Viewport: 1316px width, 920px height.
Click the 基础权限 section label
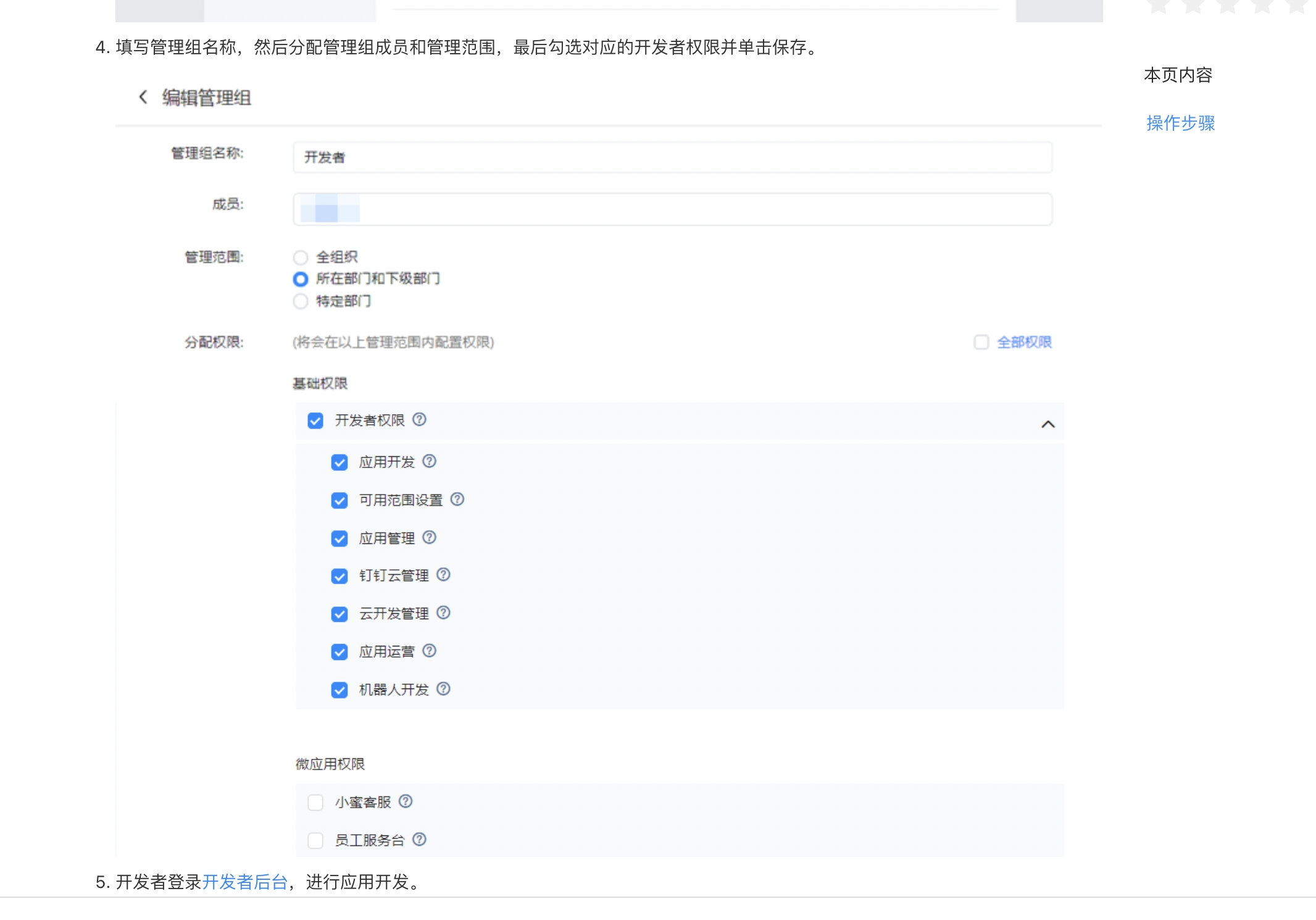click(320, 383)
